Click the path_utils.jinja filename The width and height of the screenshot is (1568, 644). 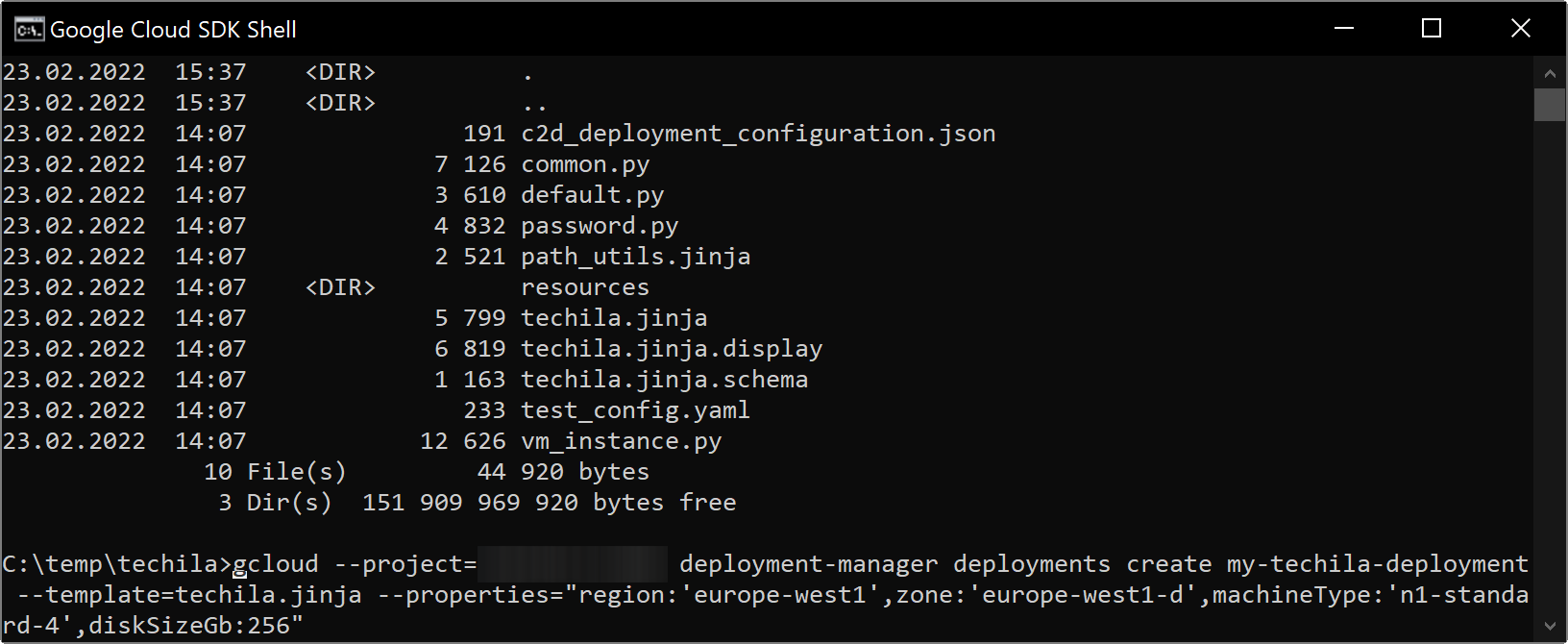coord(635,257)
